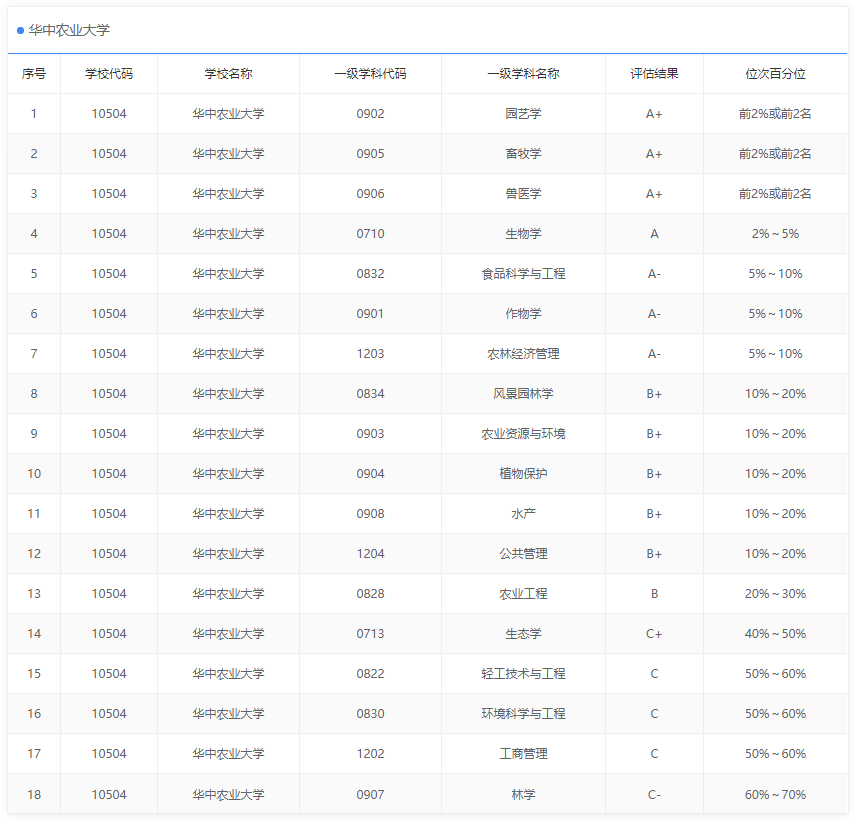Click the A+ grade in 园艺学 row
855x820 pixels.
pyautogui.click(x=654, y=113)
